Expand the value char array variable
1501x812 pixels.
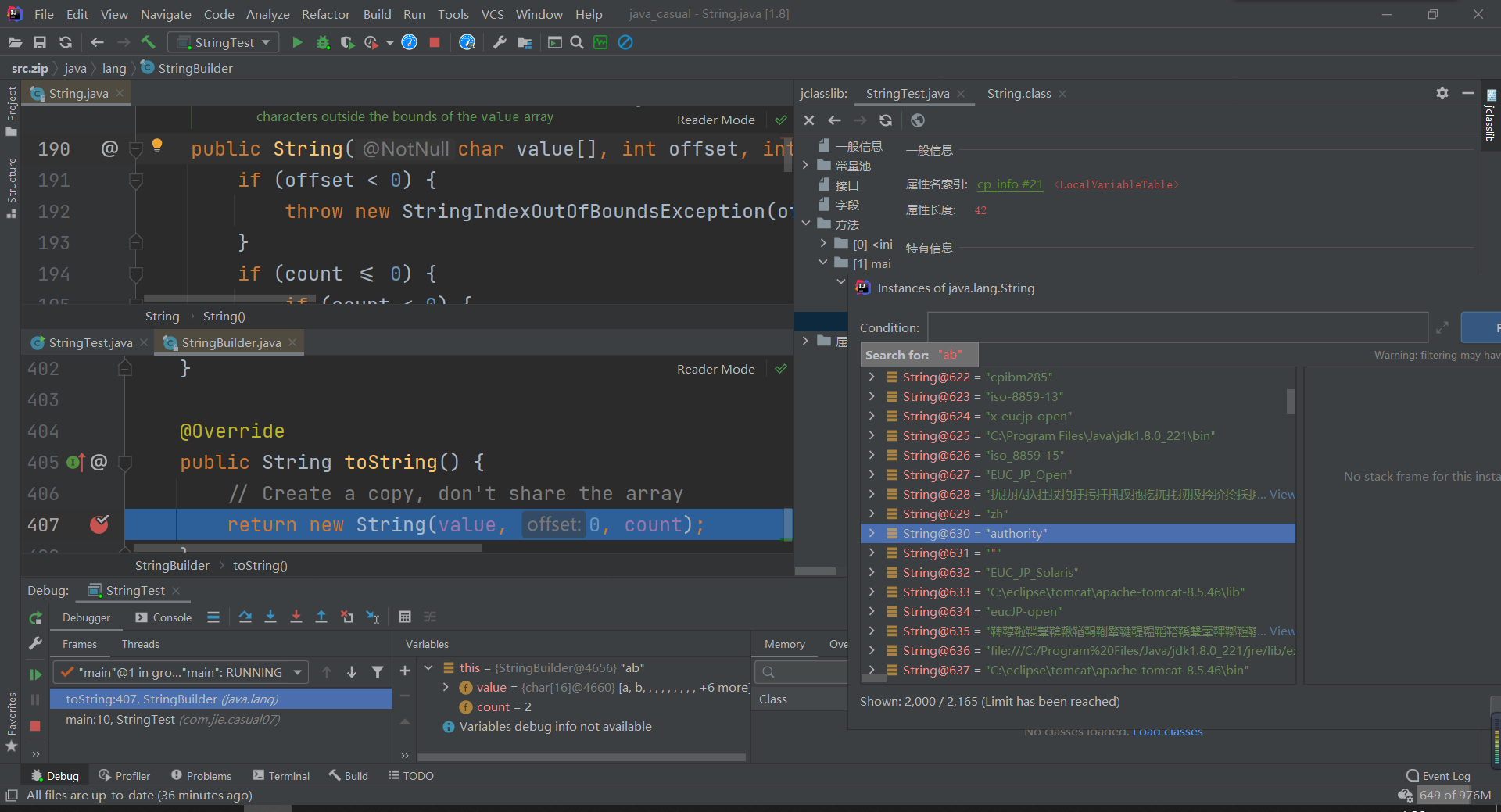446,687
